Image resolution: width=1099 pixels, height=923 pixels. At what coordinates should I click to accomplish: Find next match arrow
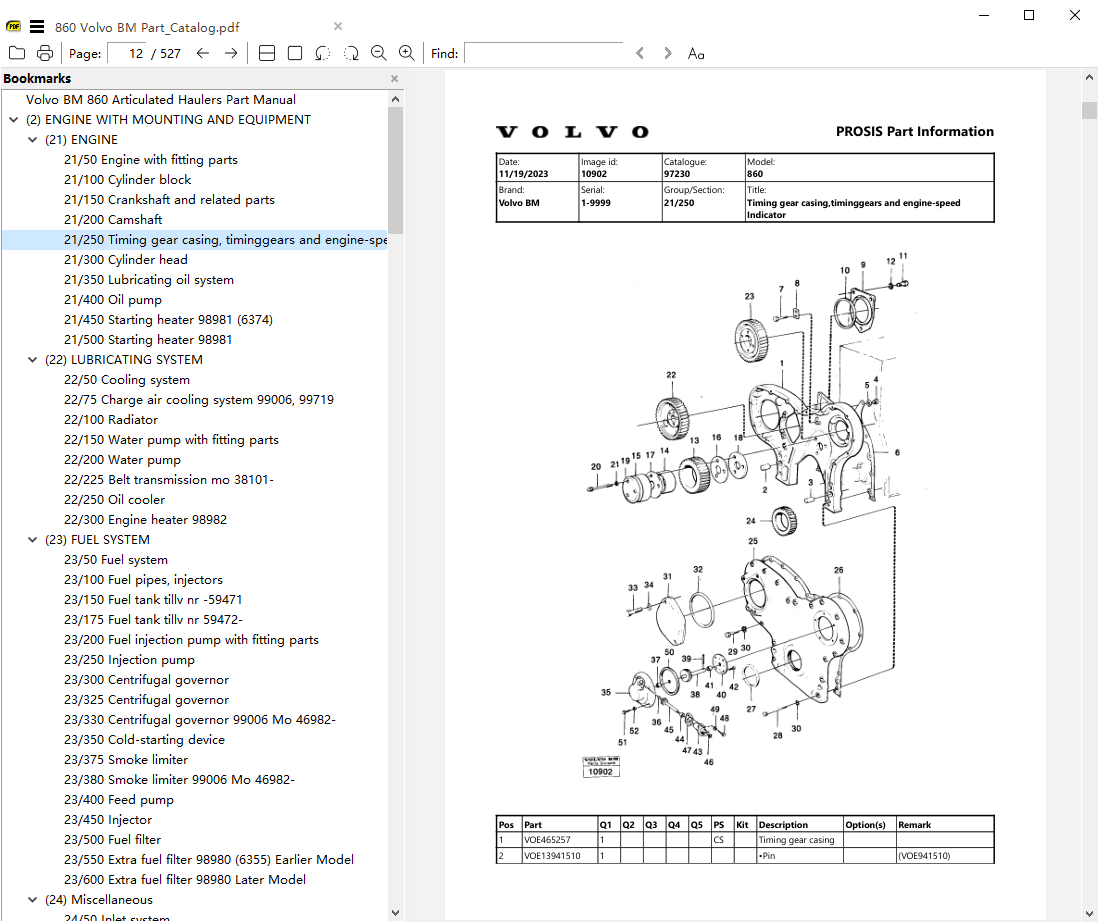(x=668, y=53)
